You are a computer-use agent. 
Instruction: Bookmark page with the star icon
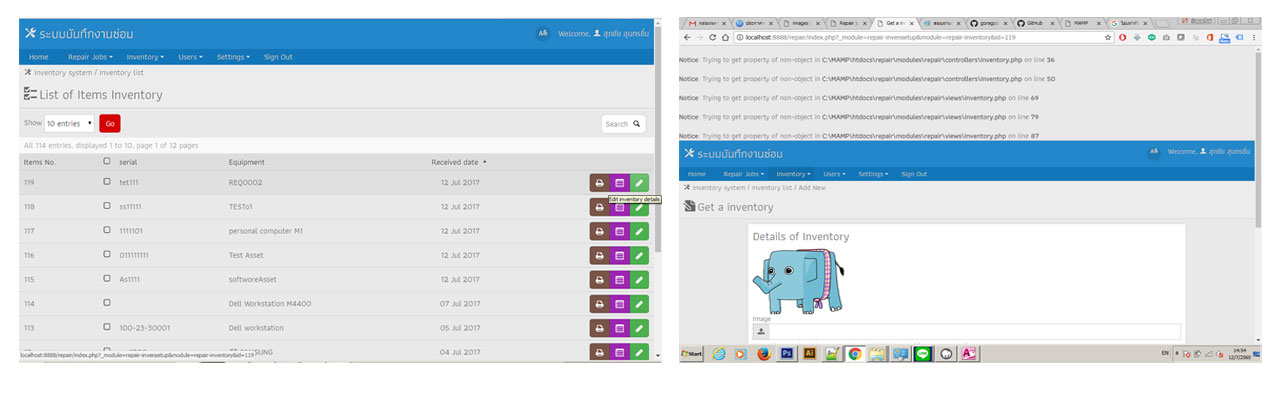(x=1108, y=37)
